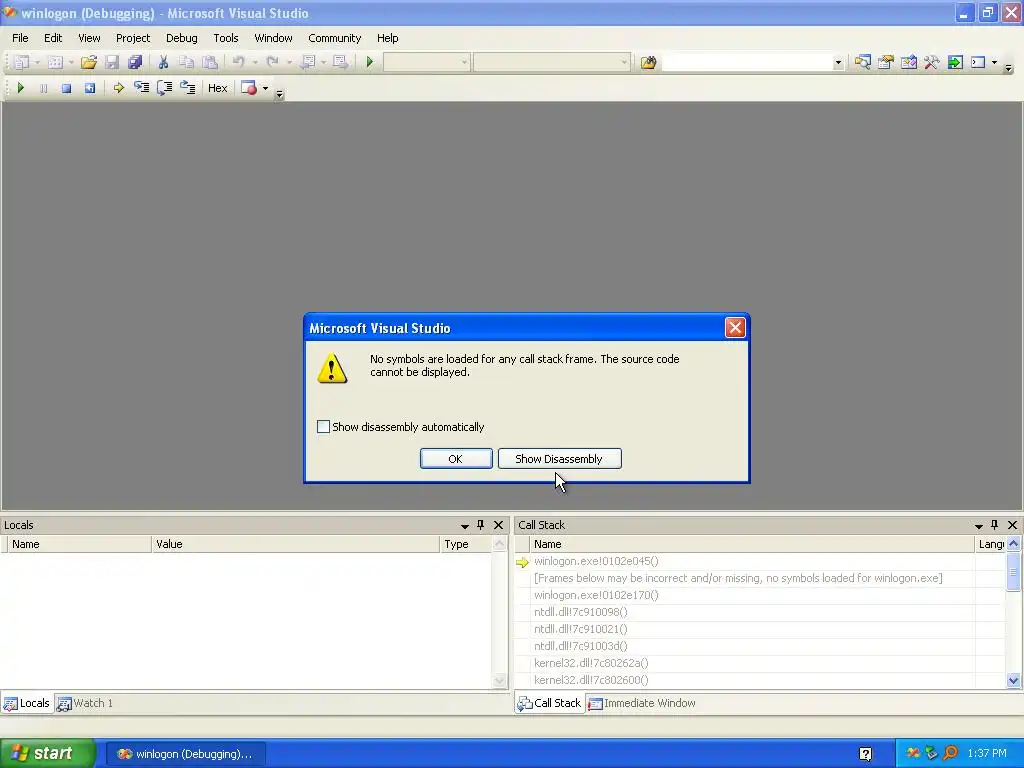Click the Save floppy disk icon
The height and width of the screenshot is (768, 1024).
[112, 62]
